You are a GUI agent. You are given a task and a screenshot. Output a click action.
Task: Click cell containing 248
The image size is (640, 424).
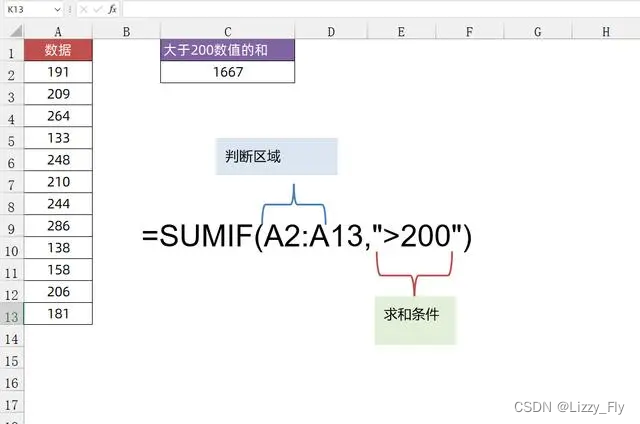[x=58, y=160]
